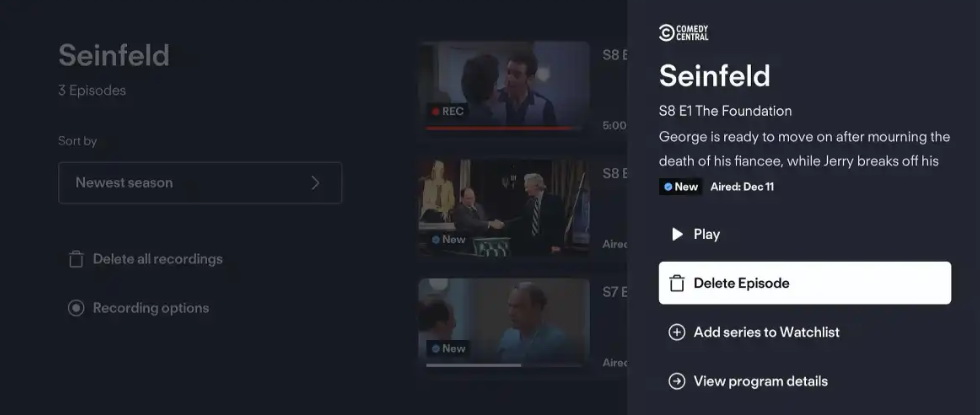Click trash icon for Delete all recordings
The width and height of the screenshot is (980, 415).
pyautogui.click(x=76, y=259)
